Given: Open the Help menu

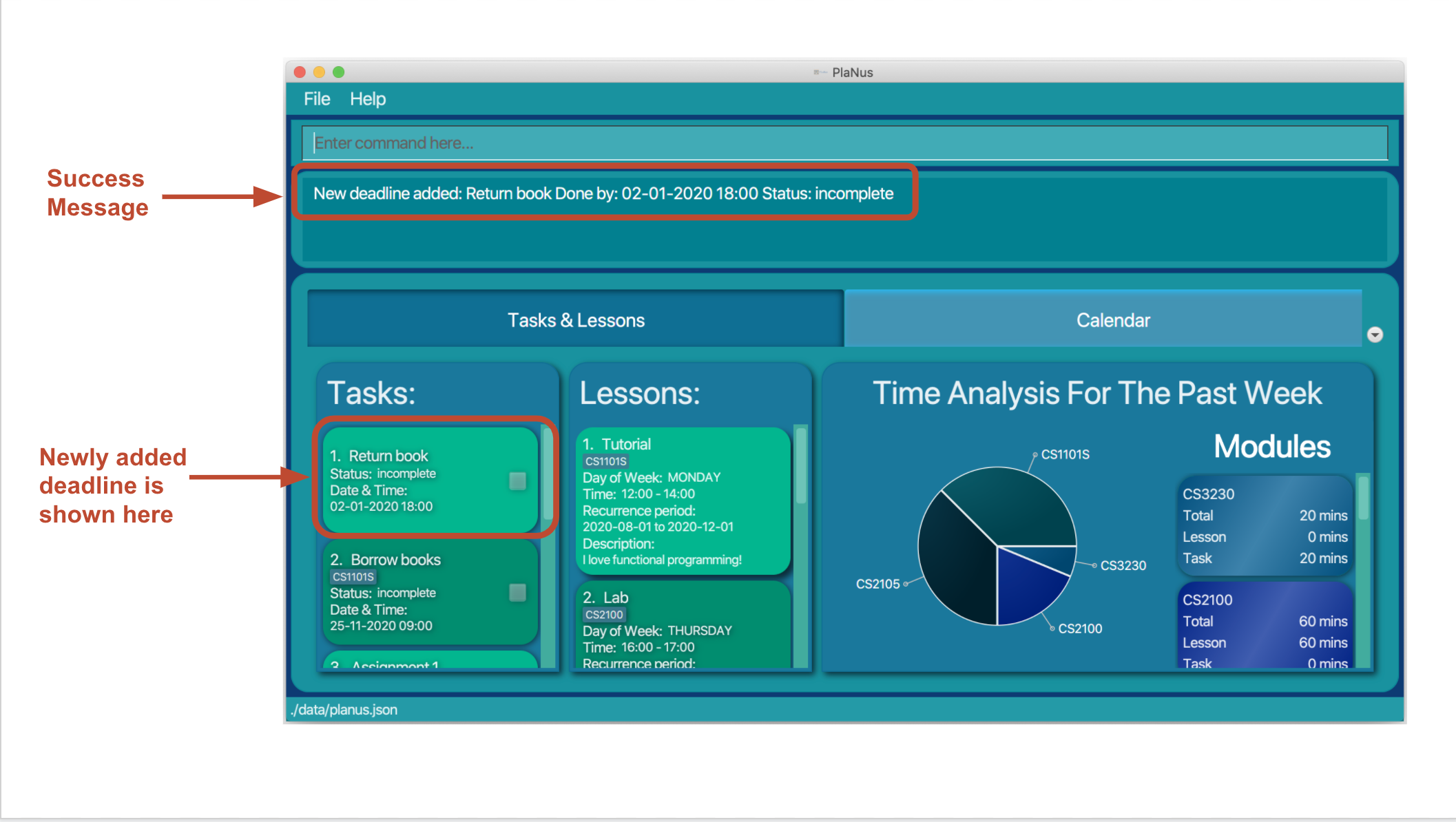Looking at the screenshot, I should point(368,99).
